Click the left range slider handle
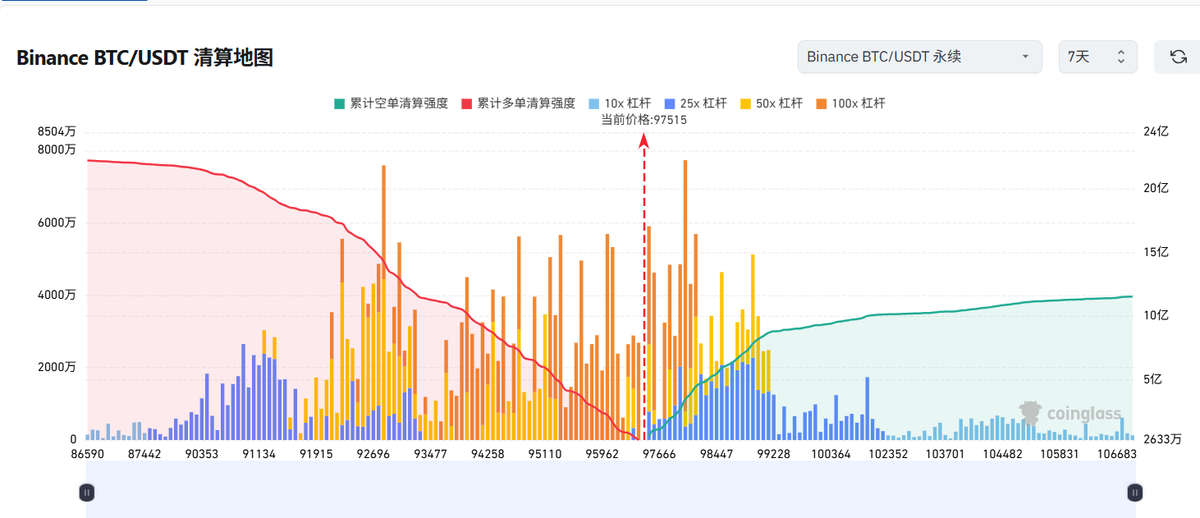Viewport: 1200px width, 518px height. (86, 492)
